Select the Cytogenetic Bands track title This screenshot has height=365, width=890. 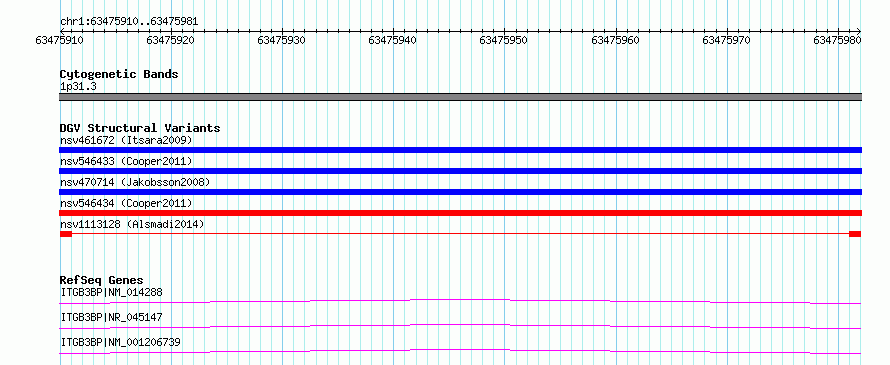click(119, 74)
